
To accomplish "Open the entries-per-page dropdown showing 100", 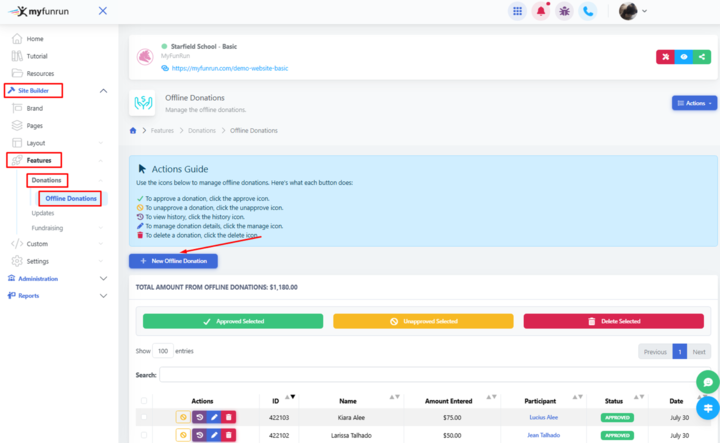I will pos(163,352).
